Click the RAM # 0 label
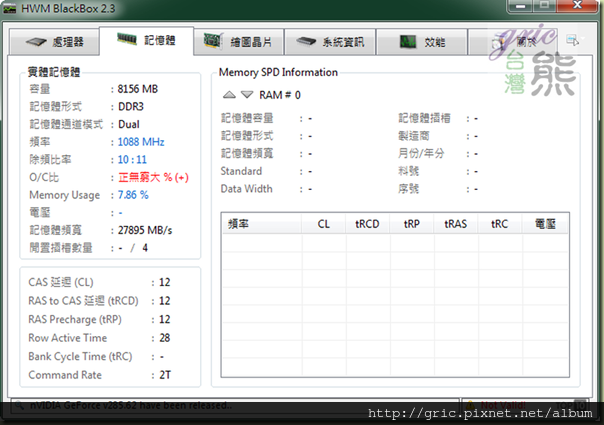The width and height of the screenshot is (604, 425). (280, 95)
